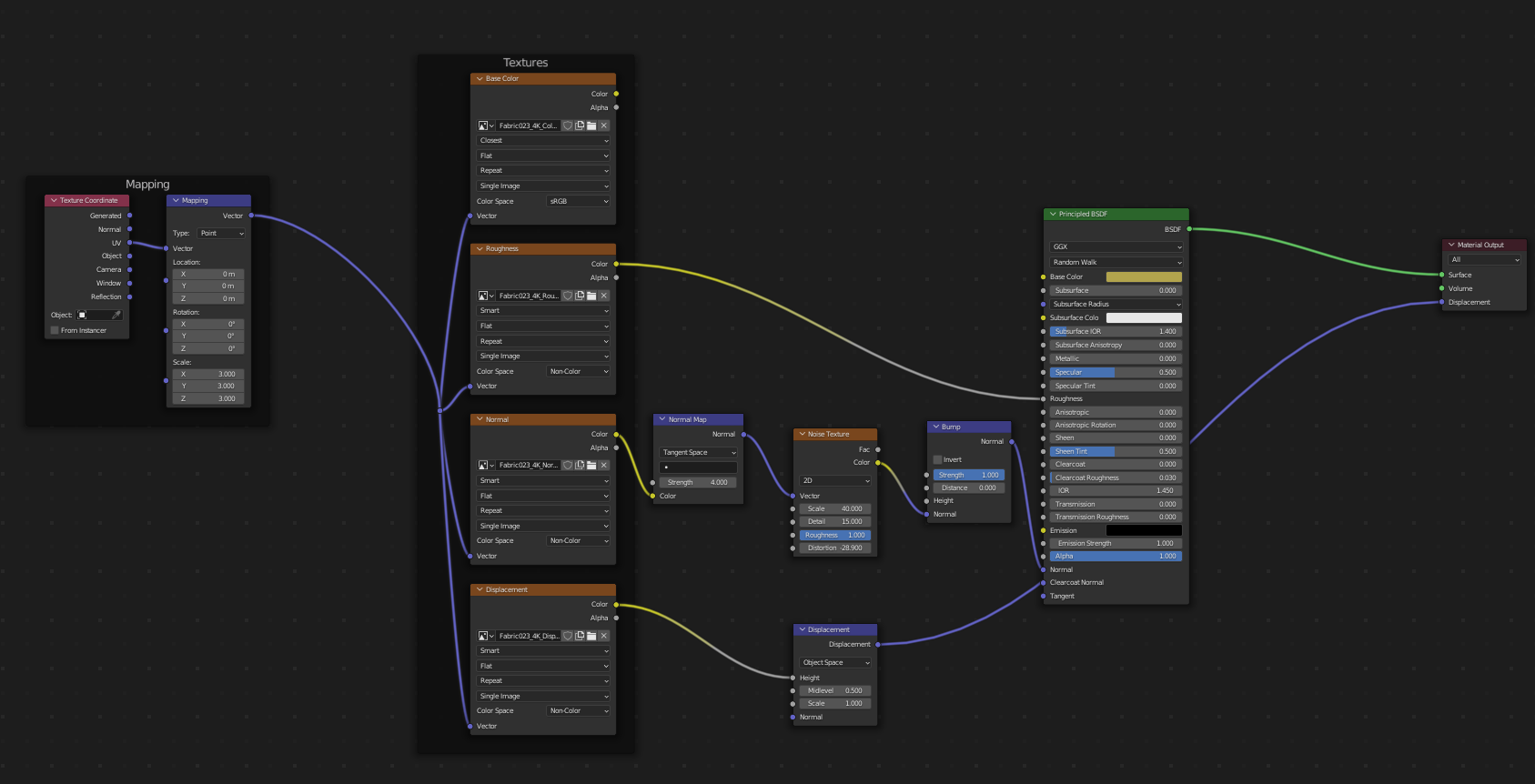Open image folder icon in Roughness node
Viewport: 1535px width, 784px height.
[x=591, y=296]
